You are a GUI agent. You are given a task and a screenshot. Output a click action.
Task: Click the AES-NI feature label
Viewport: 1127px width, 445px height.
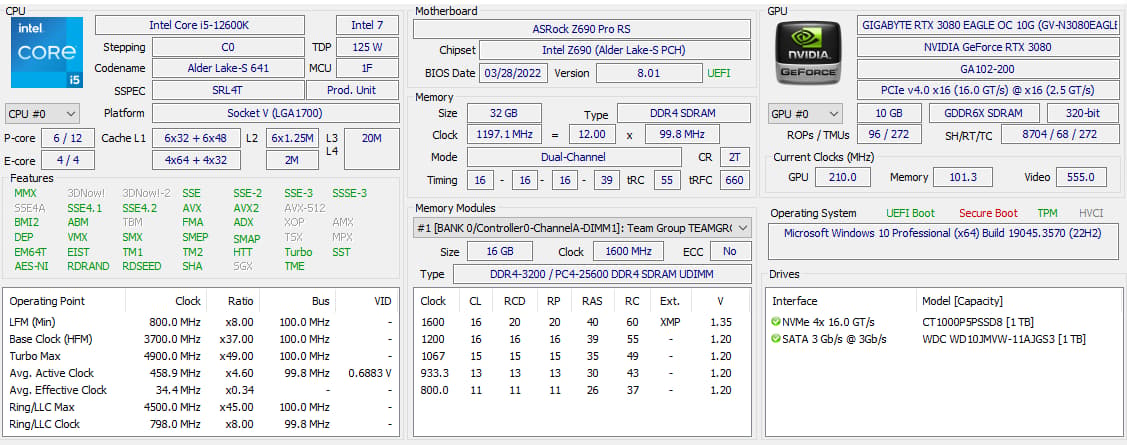coord(32,266)
